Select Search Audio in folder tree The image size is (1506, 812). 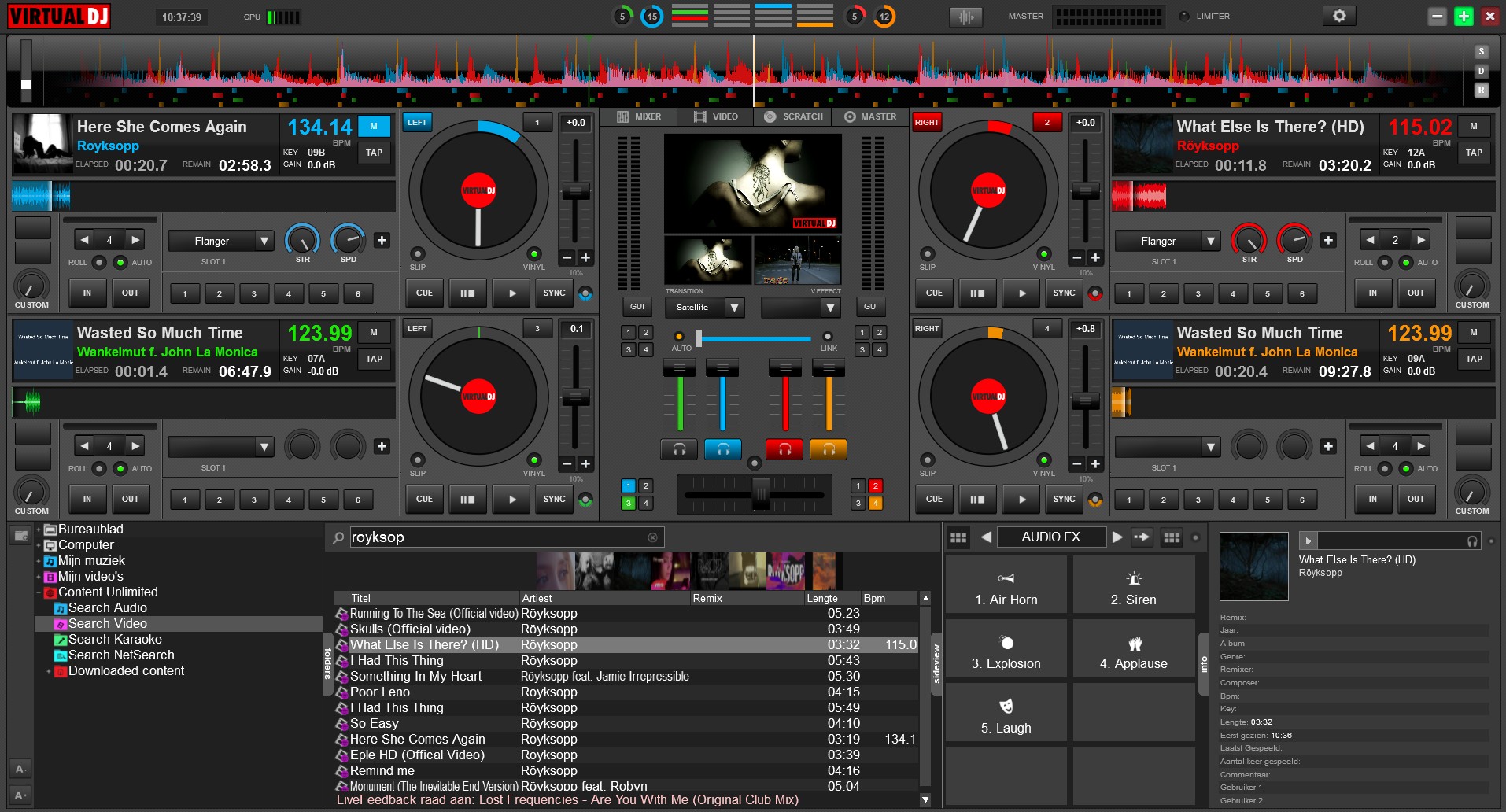click(x=108, y=608)
